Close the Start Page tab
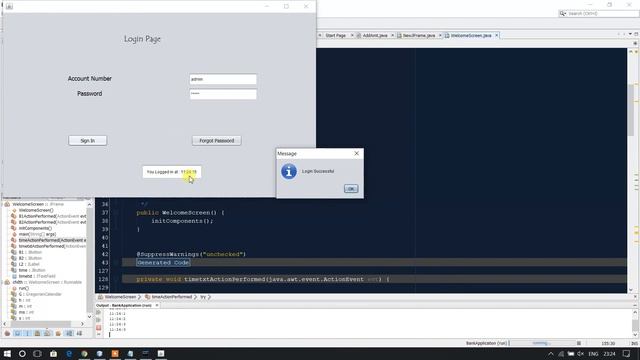The width and height of the screenshot is (640, 360). [352, 36]
